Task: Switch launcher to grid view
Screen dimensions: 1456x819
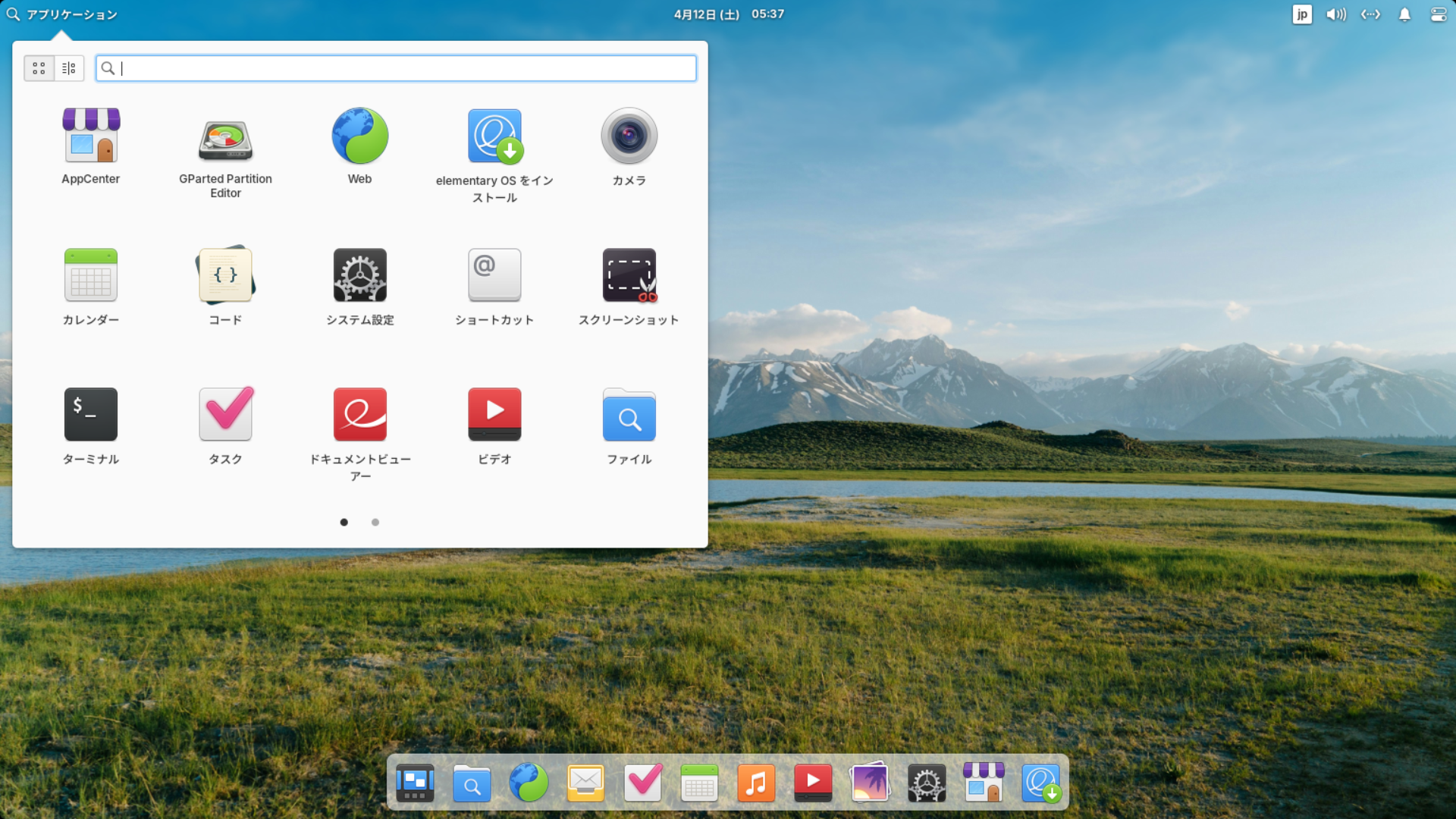Action: (39, 68)
